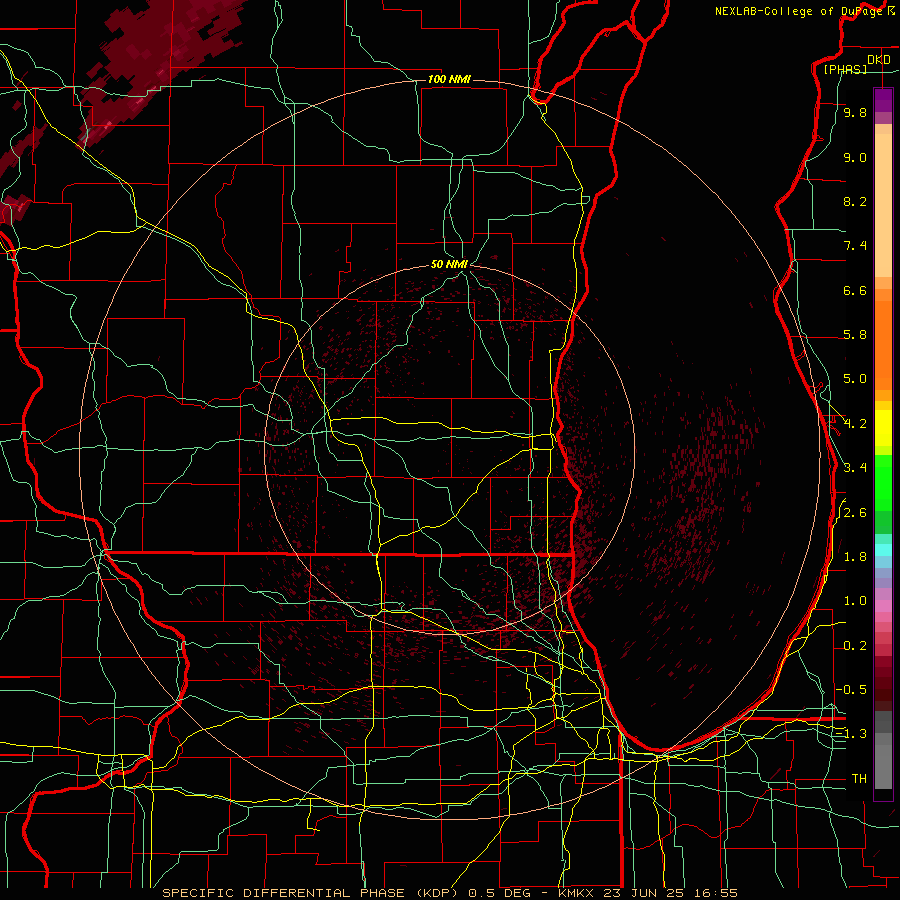
Task: Click the 16:55 timestamp text
Action: 715,893
